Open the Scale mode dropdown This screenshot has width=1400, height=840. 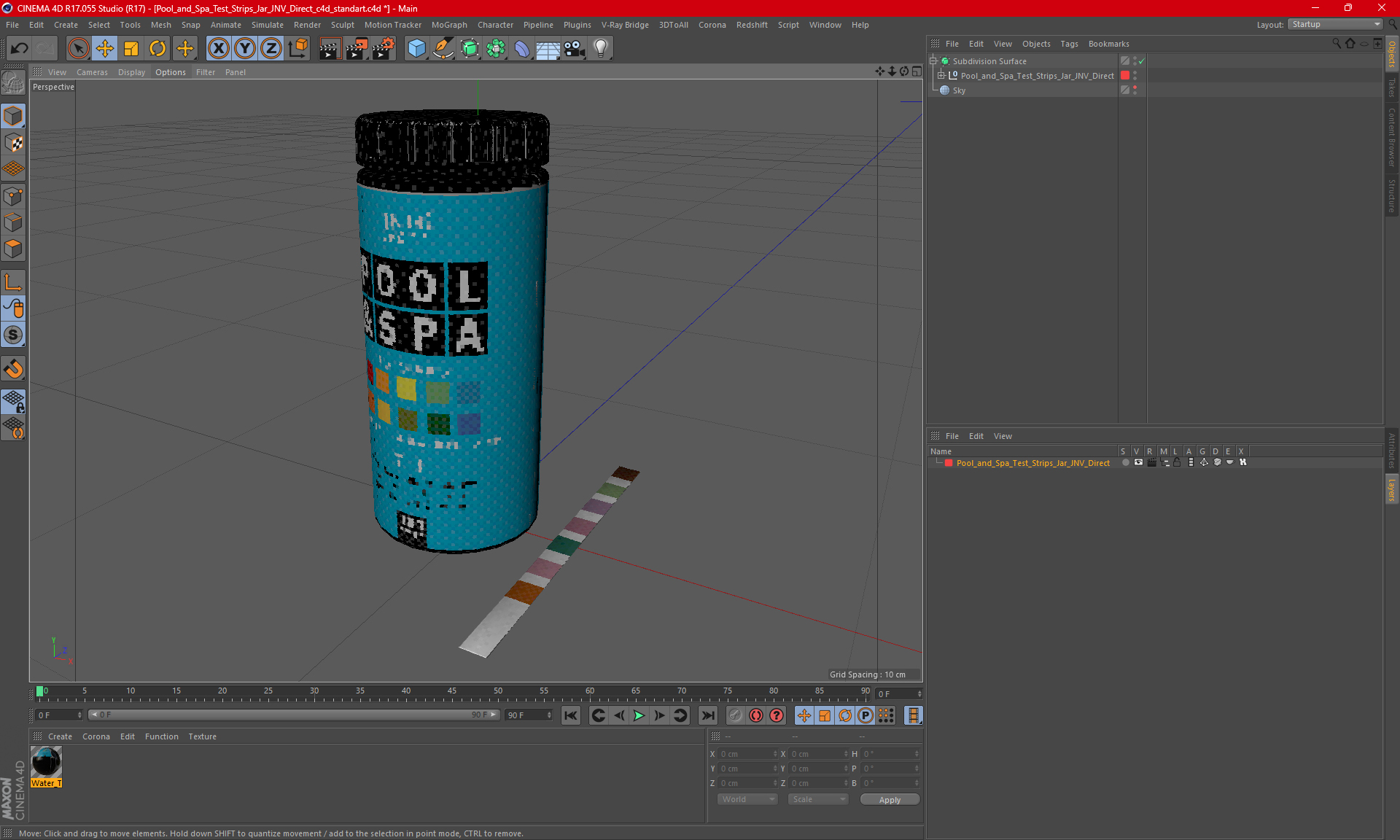tap(818, 799)
